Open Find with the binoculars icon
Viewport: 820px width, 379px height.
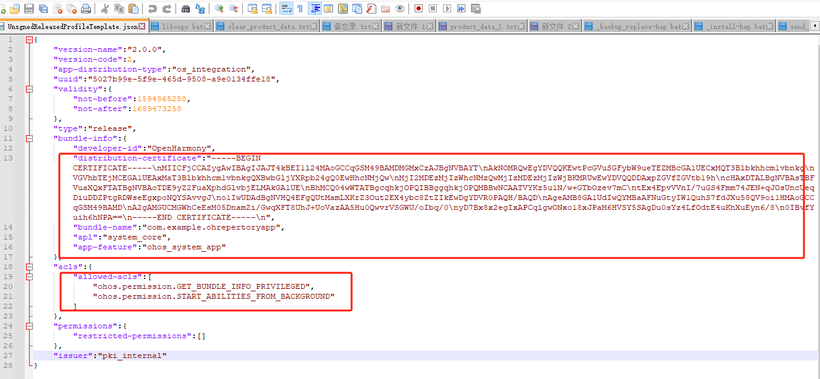(x=185, y=9)
